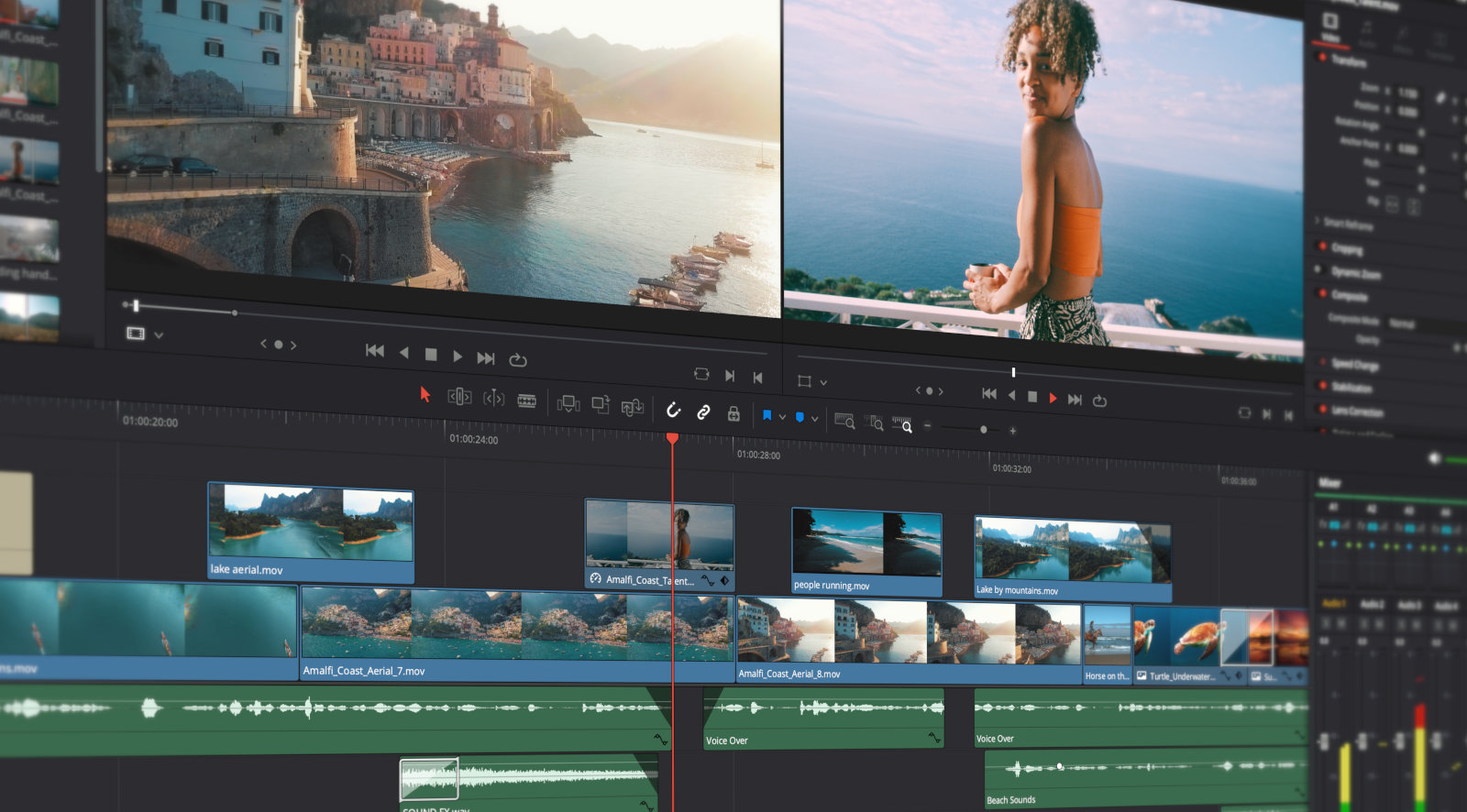Open the Inspector Video tab
Image resolution: width=1467 pixels, height=812 pixels.
[1330, 27]
